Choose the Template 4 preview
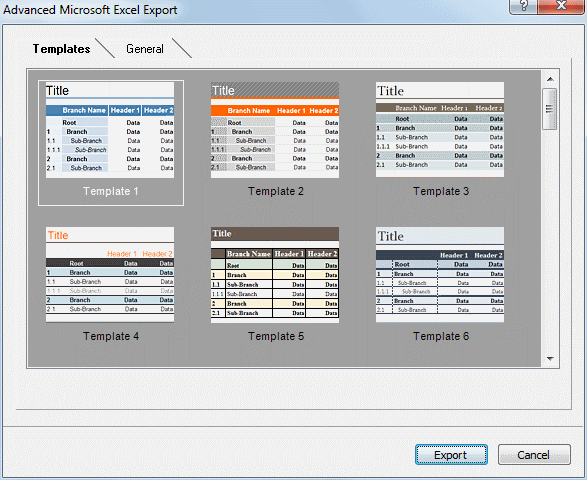 pos(110,274)
